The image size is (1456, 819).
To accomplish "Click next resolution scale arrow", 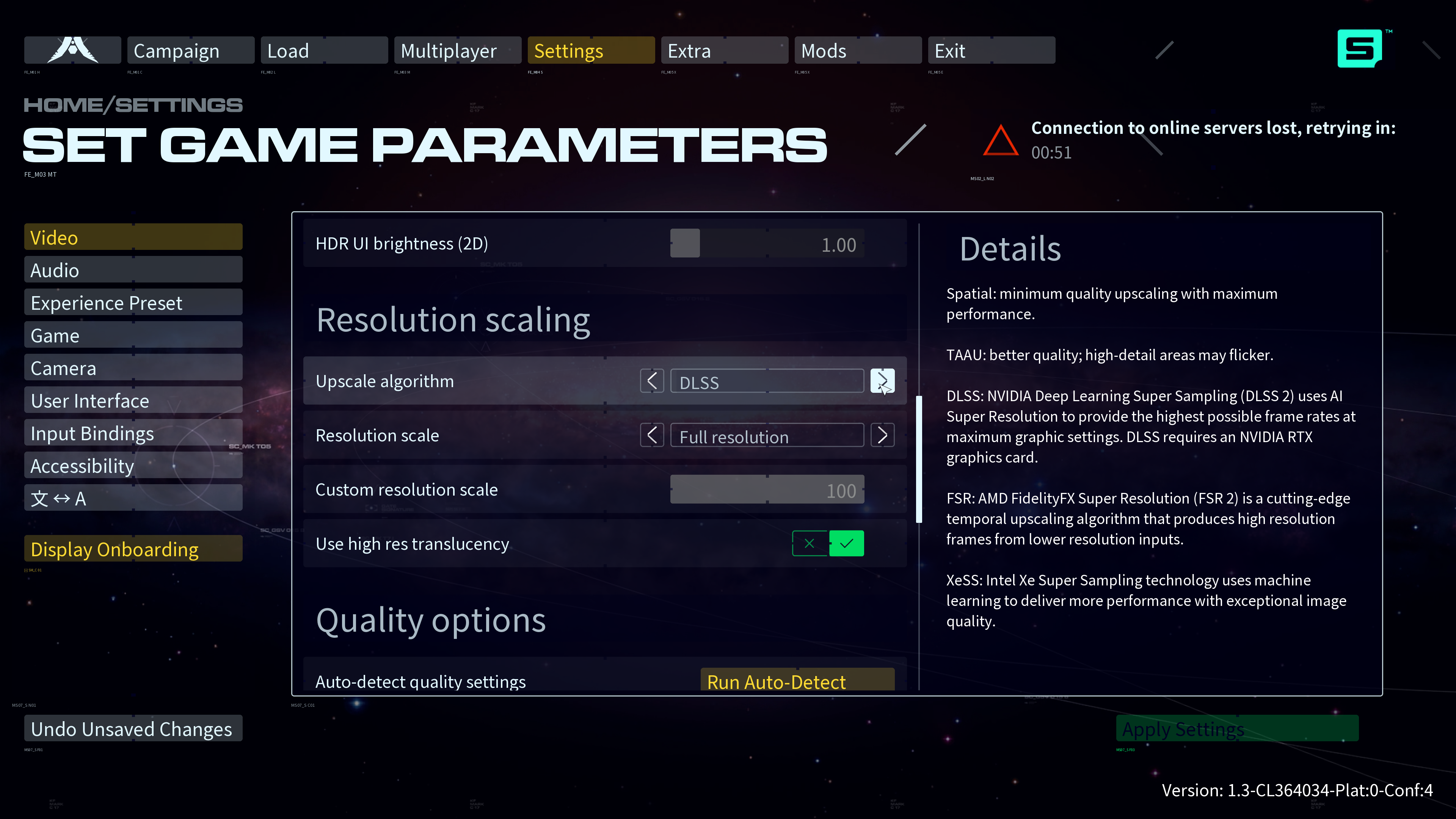I will click(x=882, y=435).
